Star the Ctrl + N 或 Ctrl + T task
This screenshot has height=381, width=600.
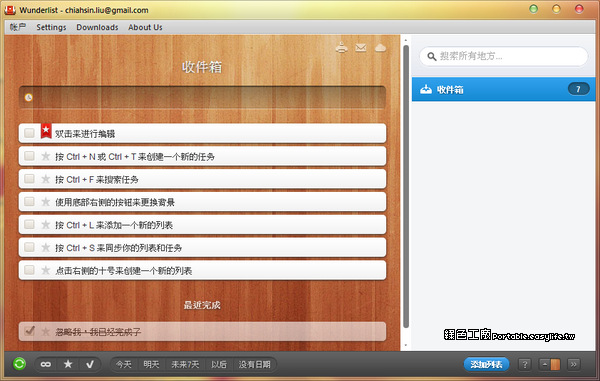46,156
